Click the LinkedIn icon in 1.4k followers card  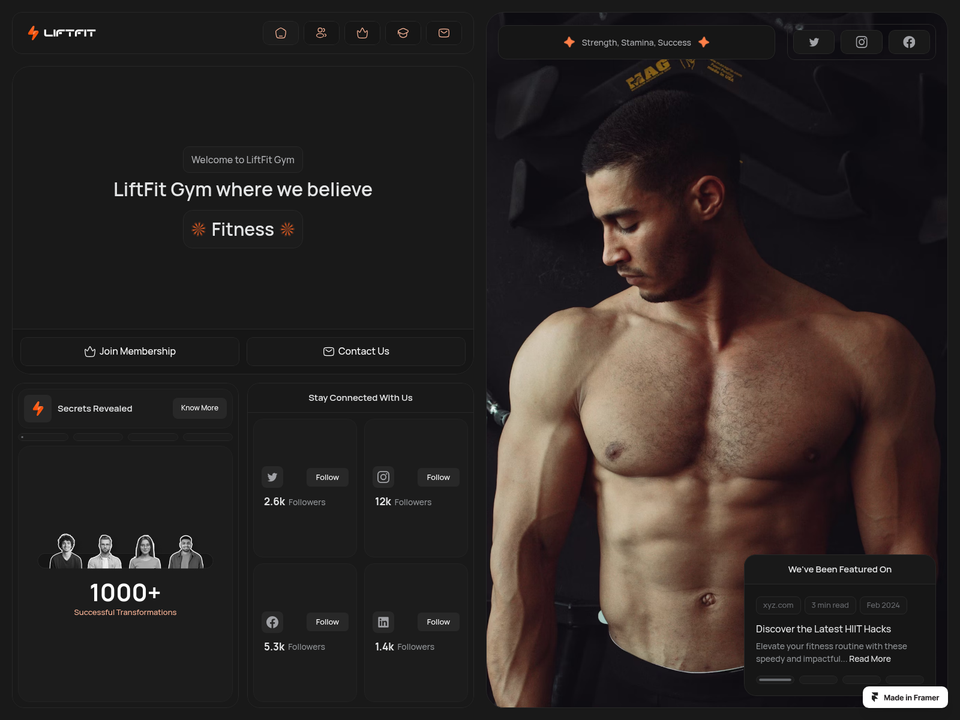pos(383,622)
